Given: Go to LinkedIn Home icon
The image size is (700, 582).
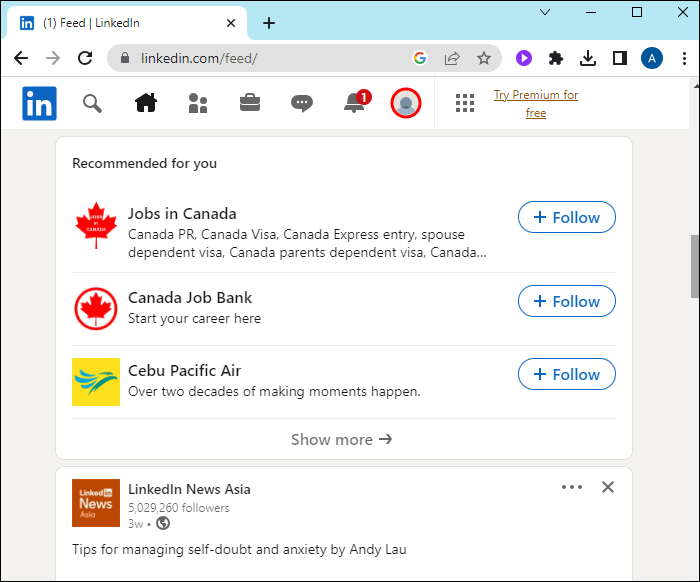Looking at the screenshot, I should (146, 103).
